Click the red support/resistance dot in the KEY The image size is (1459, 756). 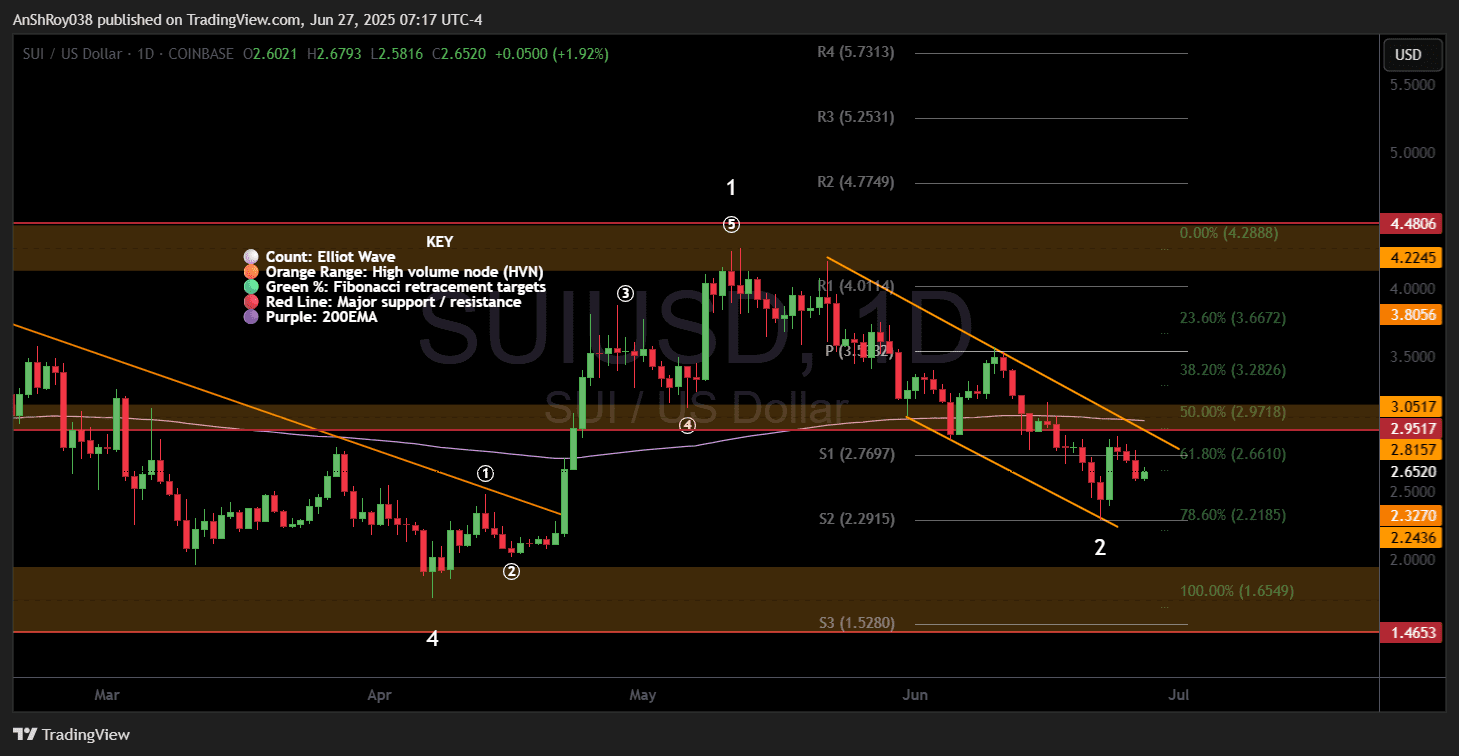[x=251, y=301]
